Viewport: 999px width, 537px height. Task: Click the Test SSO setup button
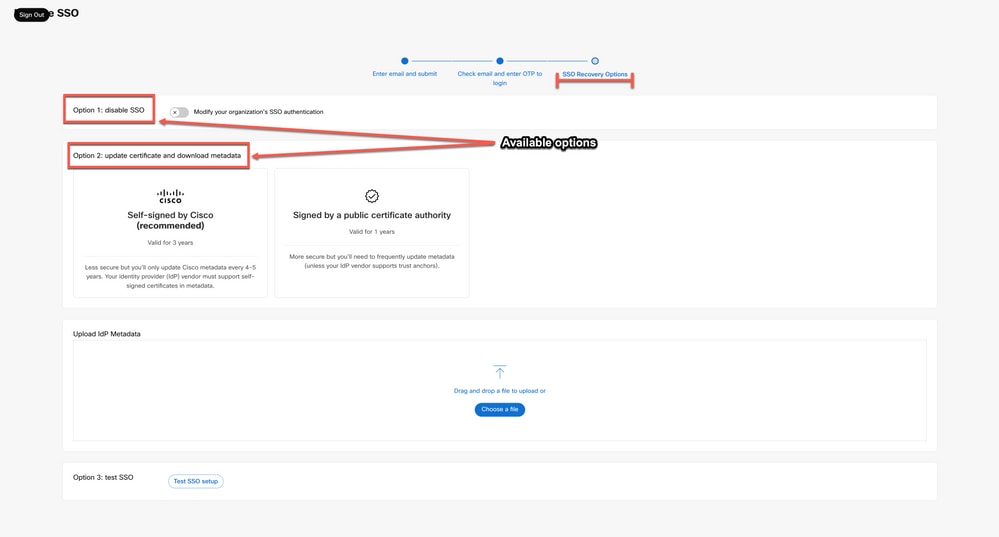click(196, 482)
